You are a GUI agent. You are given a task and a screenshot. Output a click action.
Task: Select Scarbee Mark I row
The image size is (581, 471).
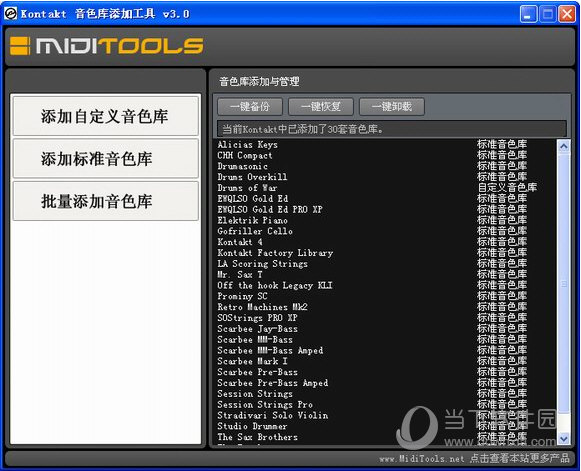(x=385, y=361)
